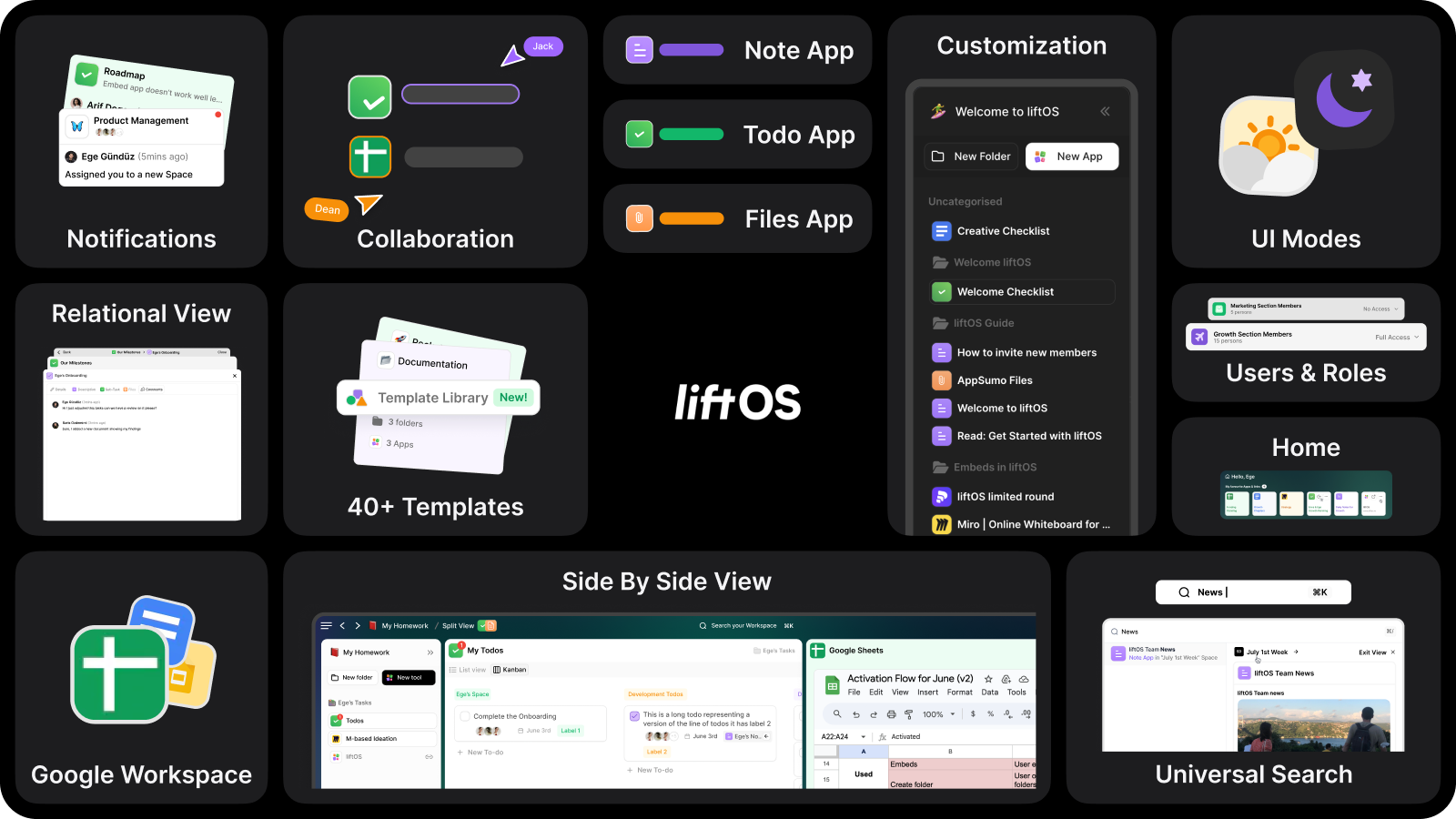
Task: Click the News search input with ⌘K
Action: pos(1253,592)
